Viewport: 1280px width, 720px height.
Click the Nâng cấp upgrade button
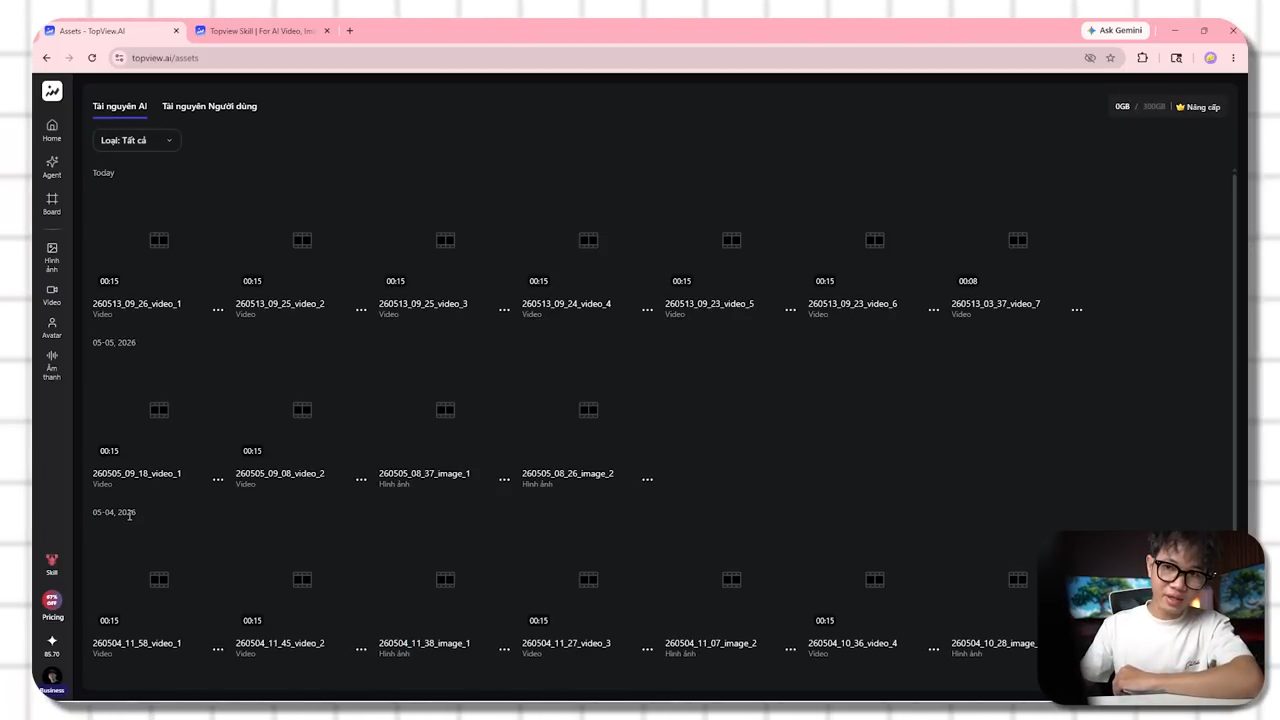(1198, 107)
